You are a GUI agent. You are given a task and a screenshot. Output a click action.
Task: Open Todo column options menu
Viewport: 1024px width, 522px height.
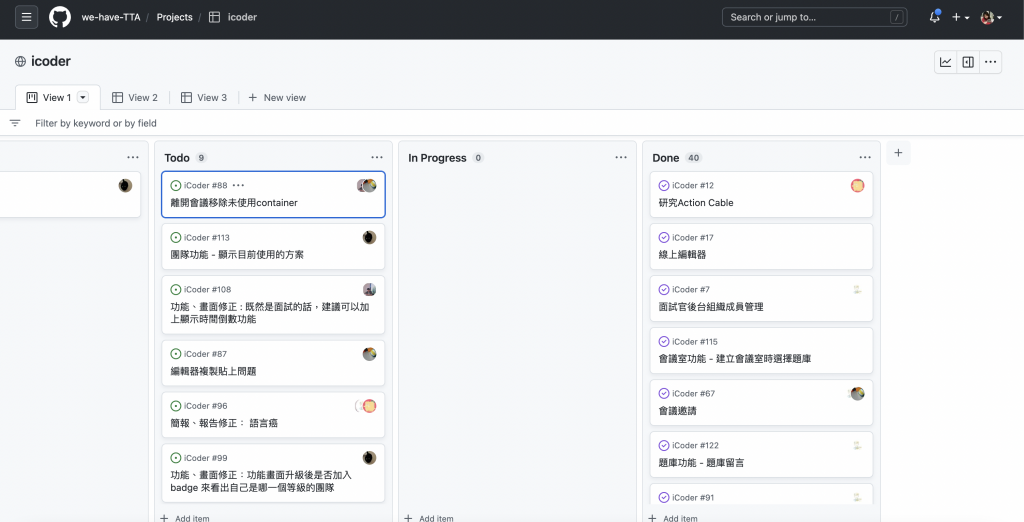pos(377,157)
